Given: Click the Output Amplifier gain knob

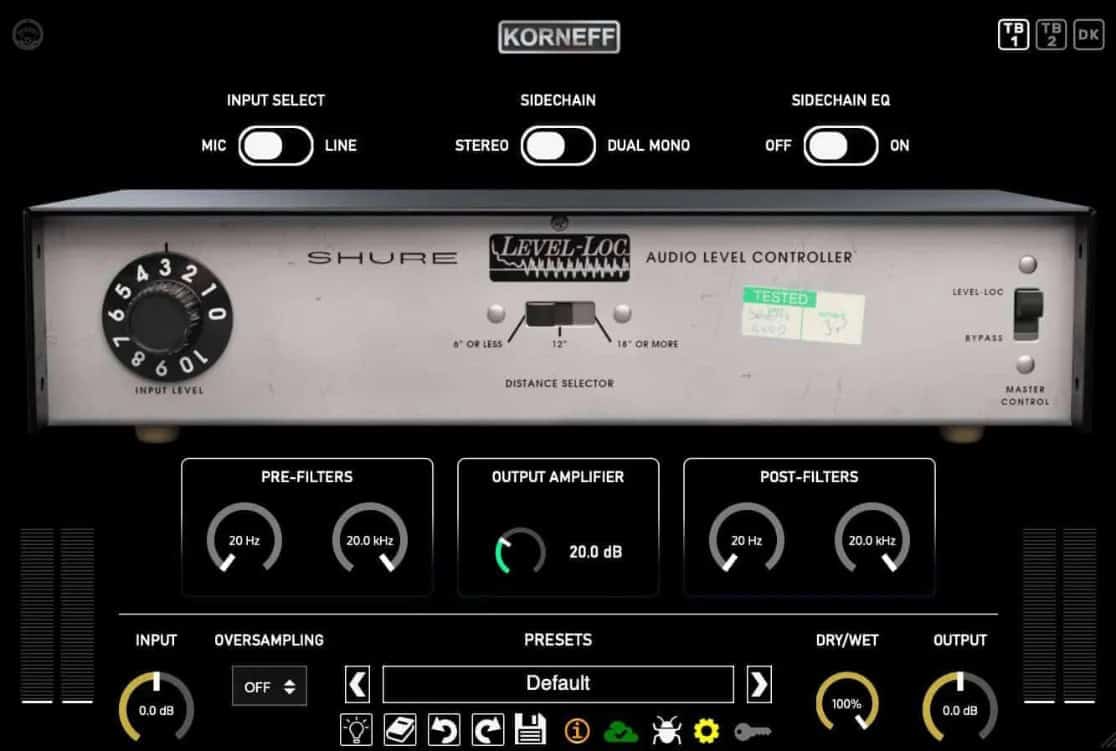Looking at the screenshot, I should [x=520, y=551].
